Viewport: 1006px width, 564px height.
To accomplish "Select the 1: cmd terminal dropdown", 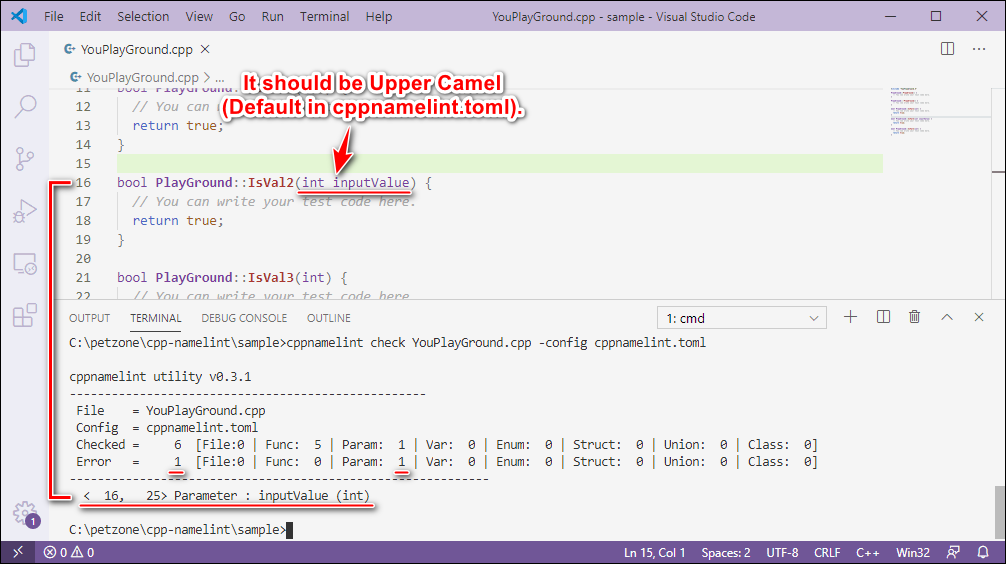I will (742, 318).
